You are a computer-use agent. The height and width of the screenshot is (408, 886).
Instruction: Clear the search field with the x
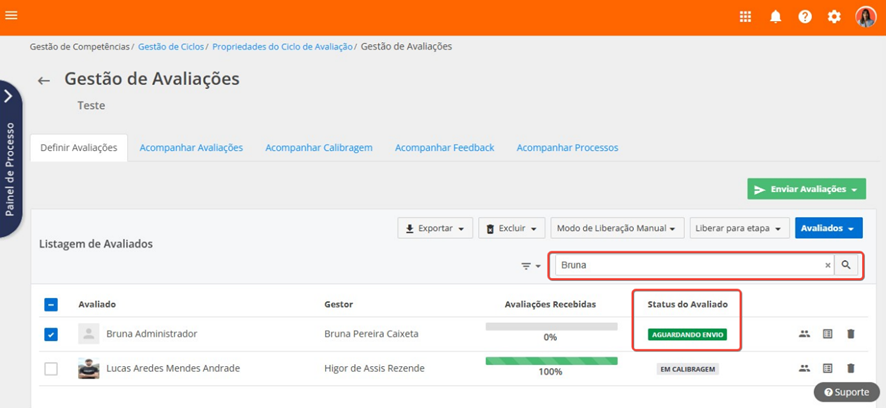827,266
